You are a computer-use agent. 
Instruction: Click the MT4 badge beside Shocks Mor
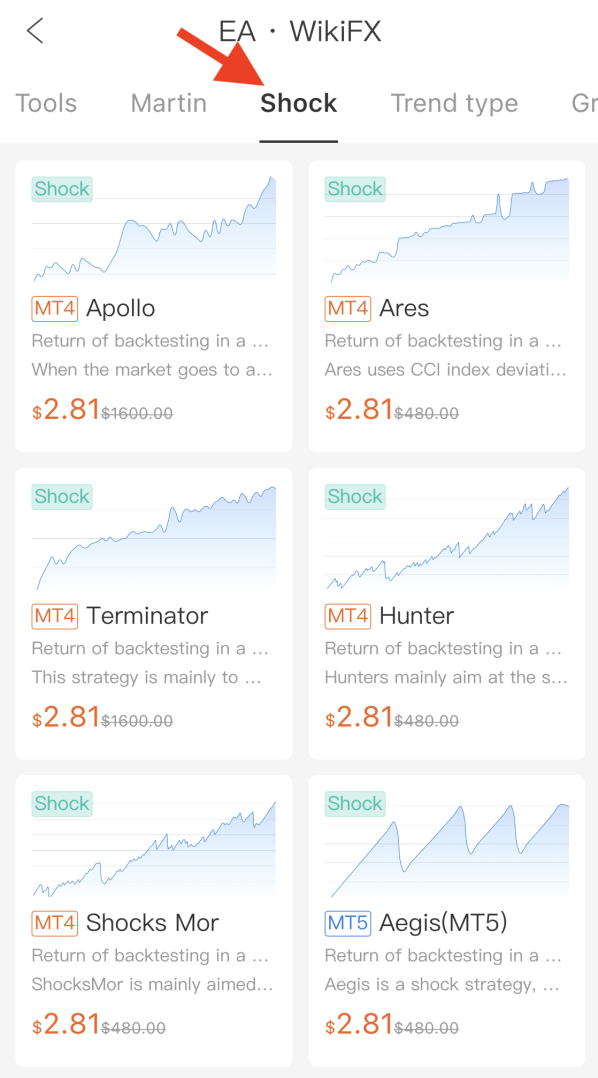click(x=55, y=923)
